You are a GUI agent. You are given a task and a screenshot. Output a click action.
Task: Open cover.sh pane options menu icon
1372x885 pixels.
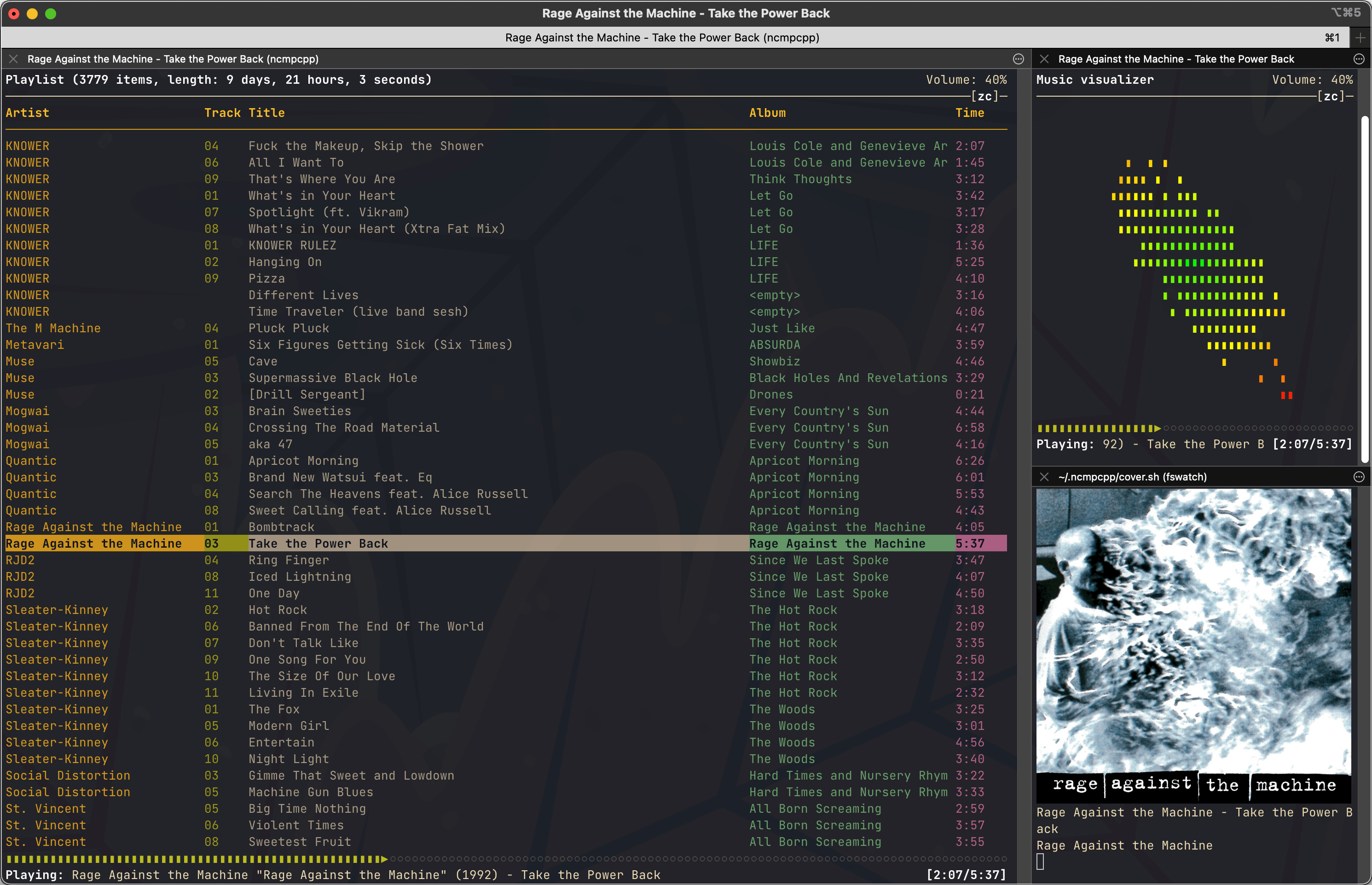pos(1359,476)
